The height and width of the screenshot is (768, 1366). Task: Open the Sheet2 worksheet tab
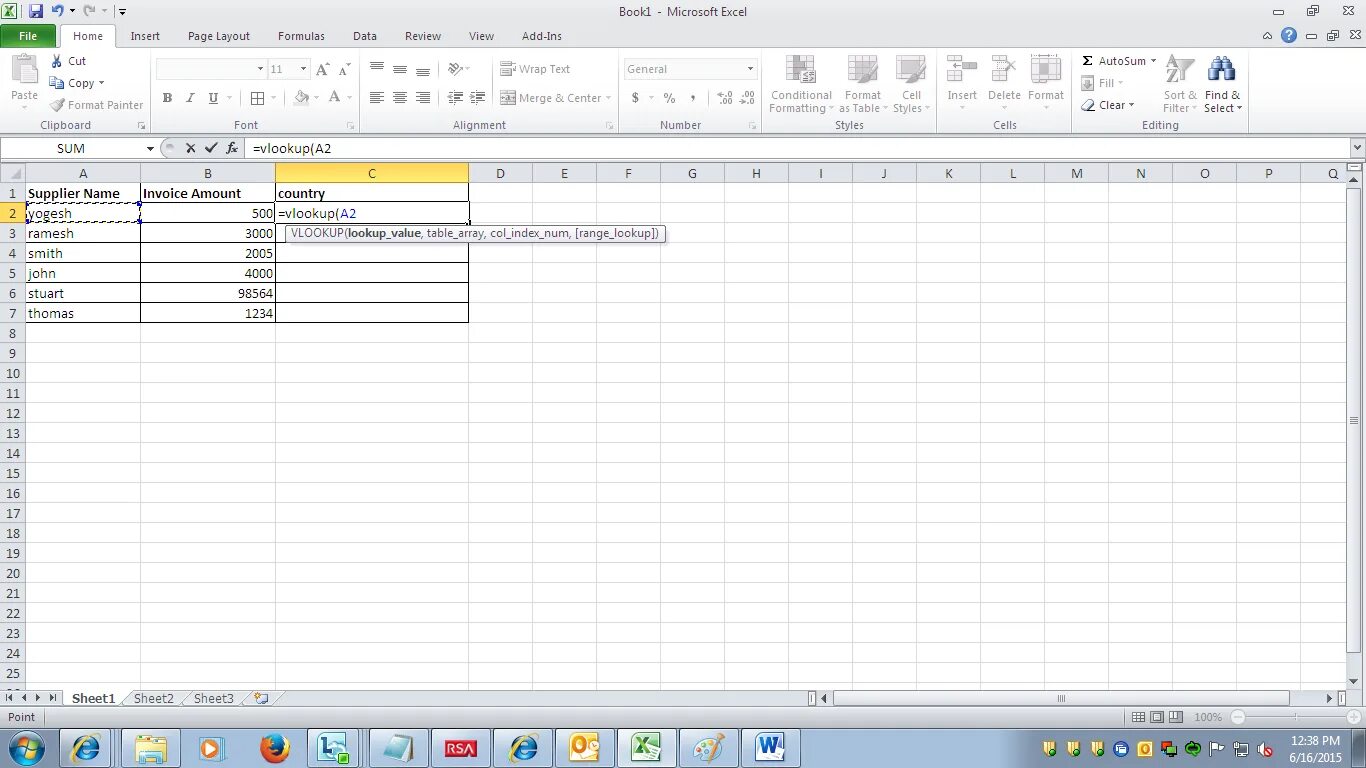point(154,698)
